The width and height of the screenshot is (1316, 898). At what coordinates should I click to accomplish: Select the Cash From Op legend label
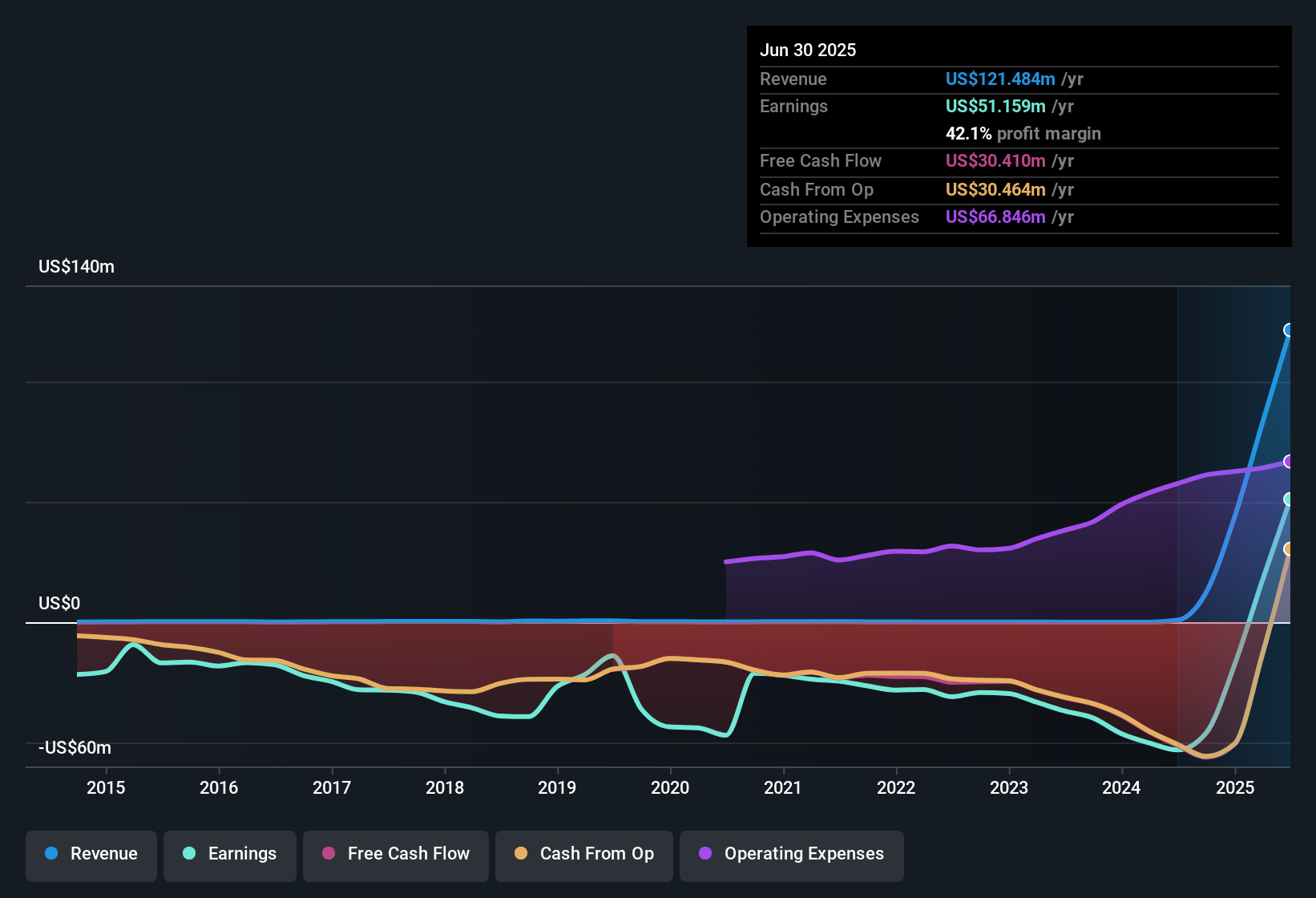coord(596,854)
